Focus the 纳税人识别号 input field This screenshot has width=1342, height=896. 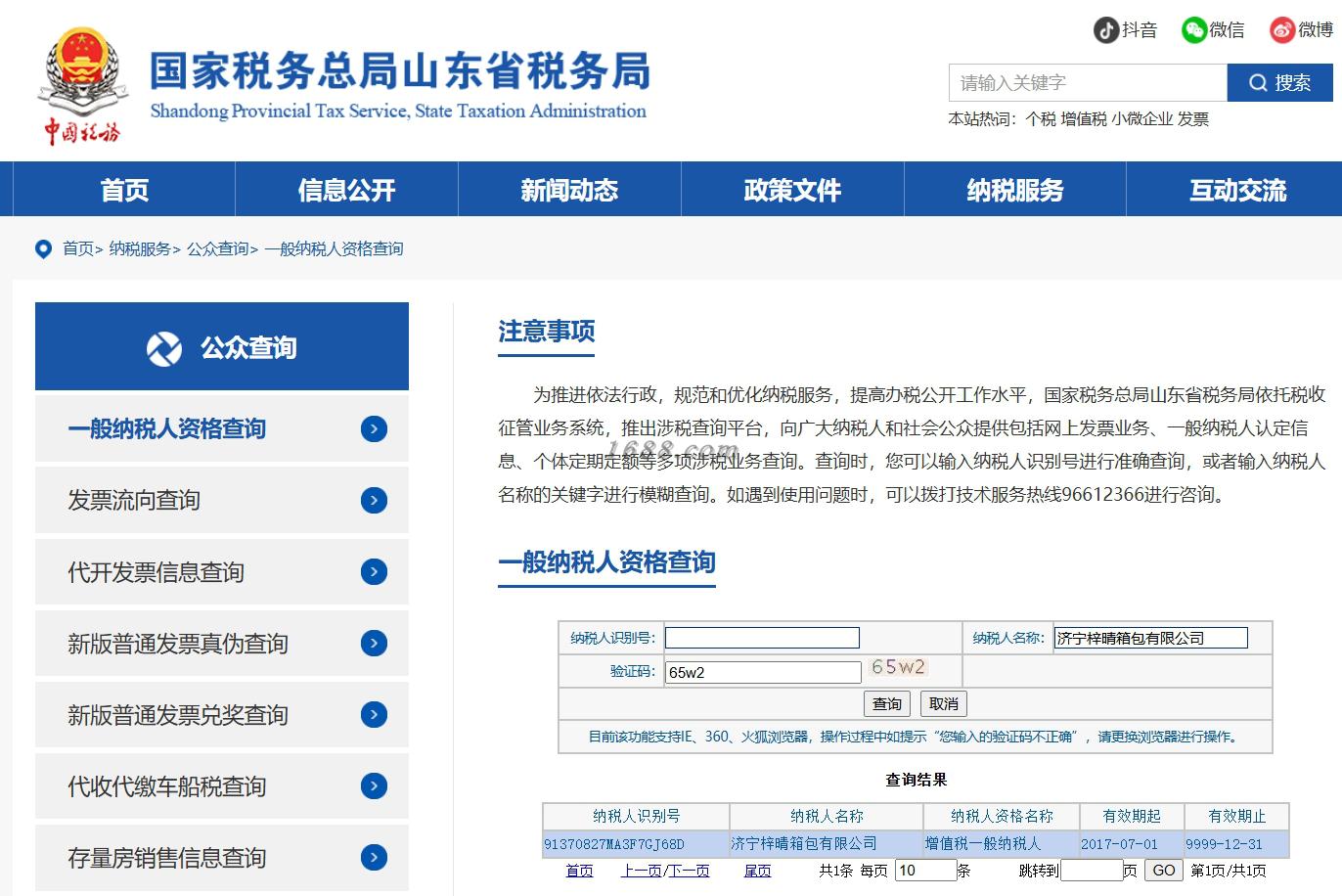[762, 638]
